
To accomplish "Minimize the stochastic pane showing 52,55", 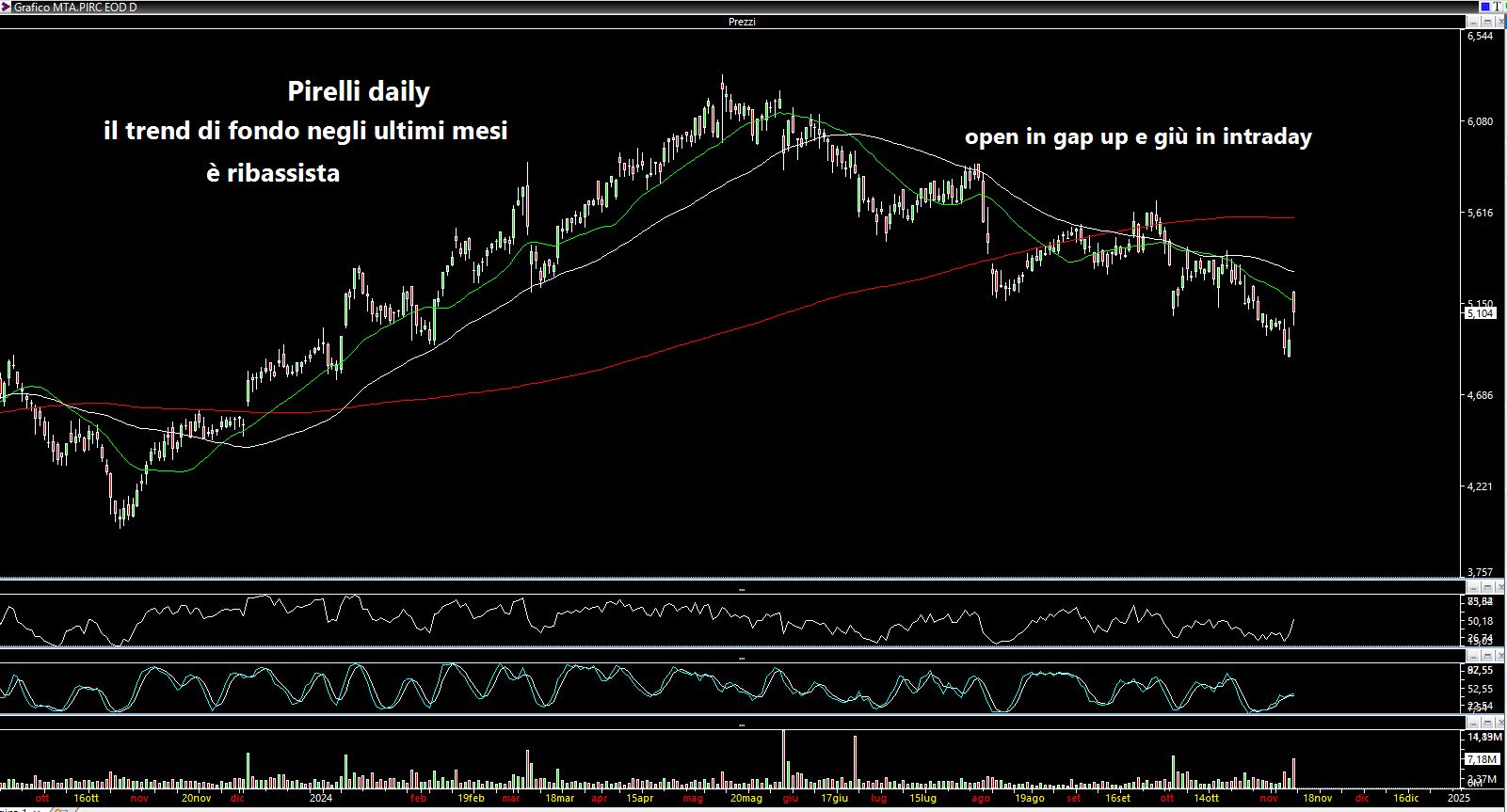I will pyautogui.click(x=1474, y=656).
